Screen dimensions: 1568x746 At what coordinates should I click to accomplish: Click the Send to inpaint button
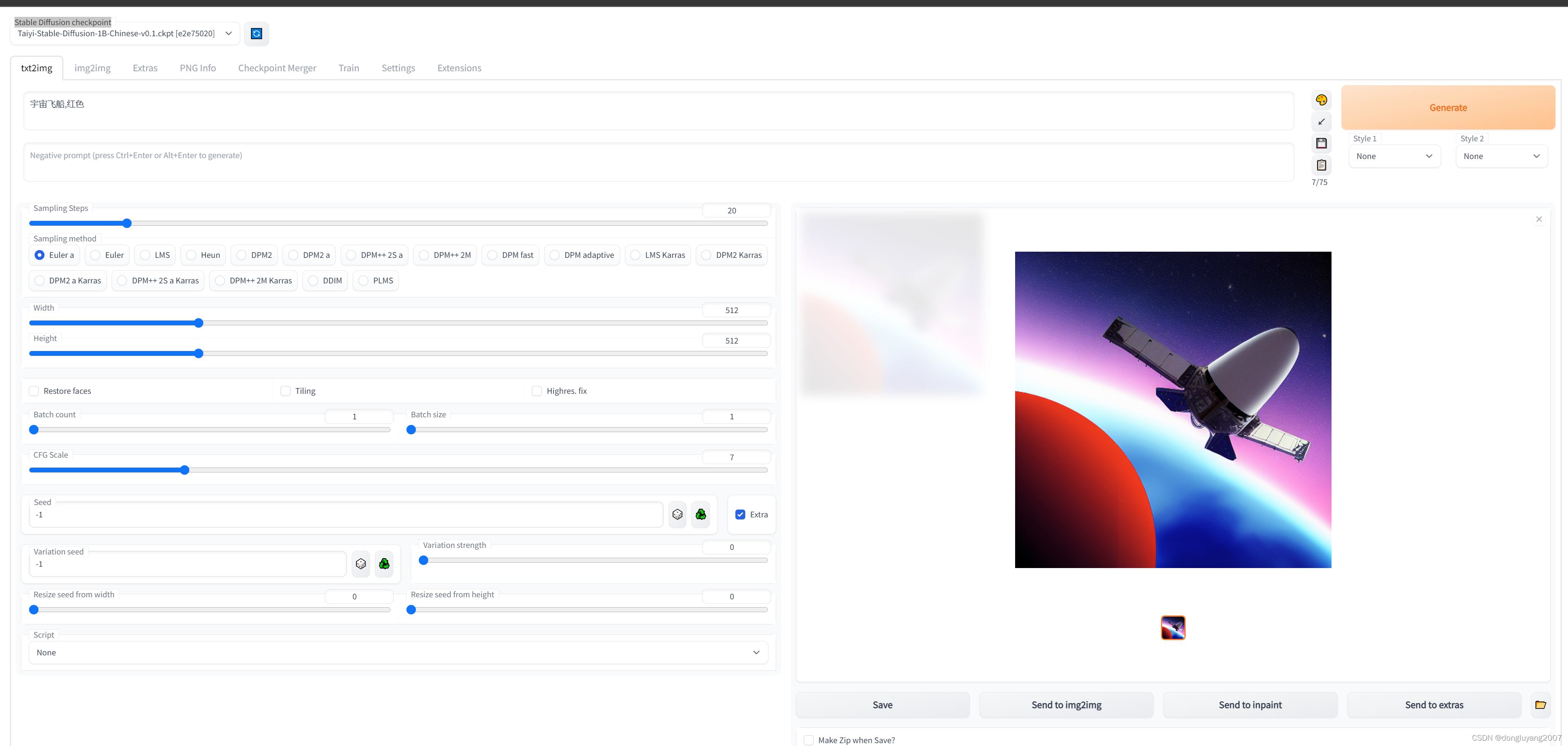click(1250, 705)
